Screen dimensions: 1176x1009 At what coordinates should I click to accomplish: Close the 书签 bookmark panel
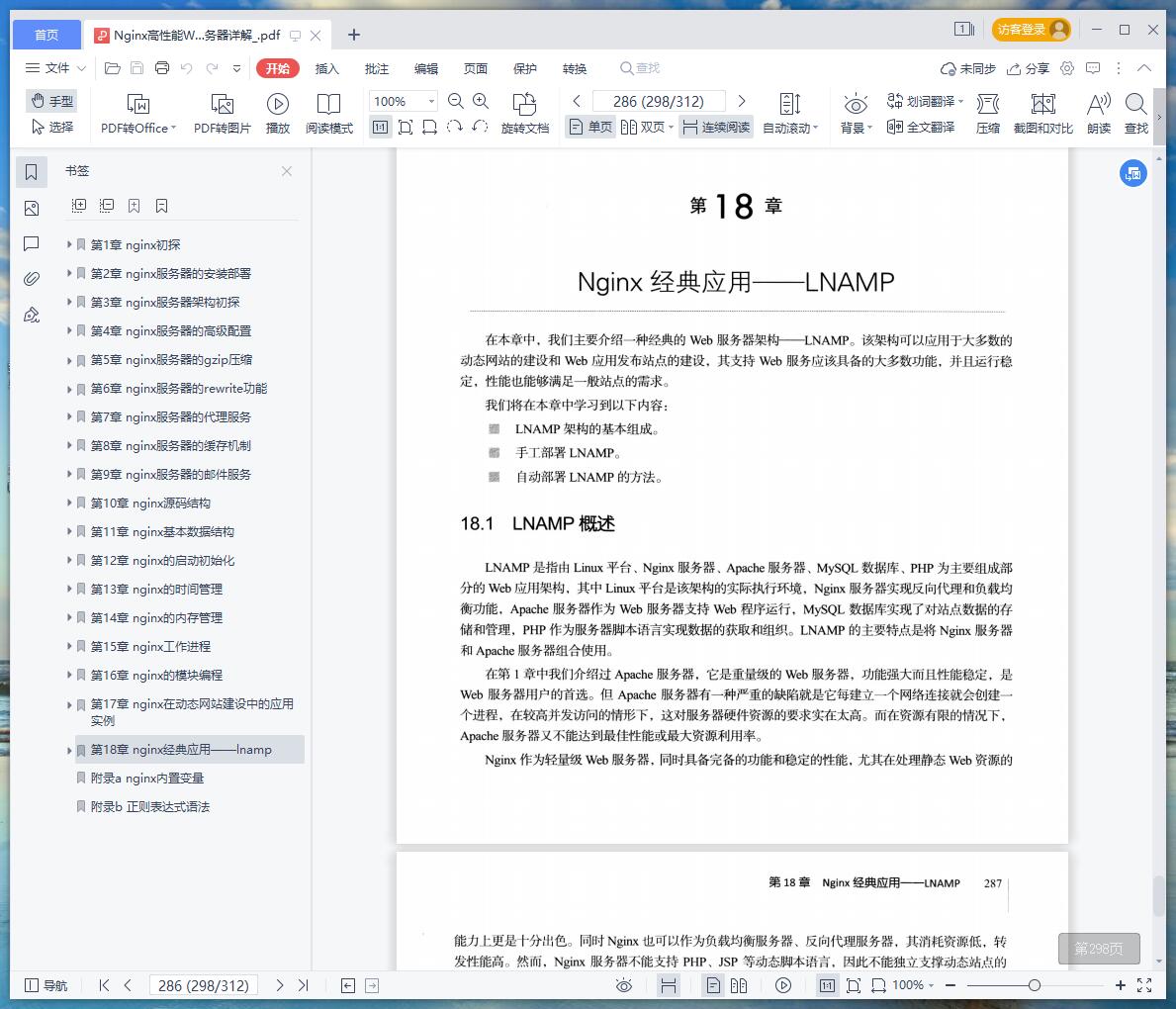[287, 171]
